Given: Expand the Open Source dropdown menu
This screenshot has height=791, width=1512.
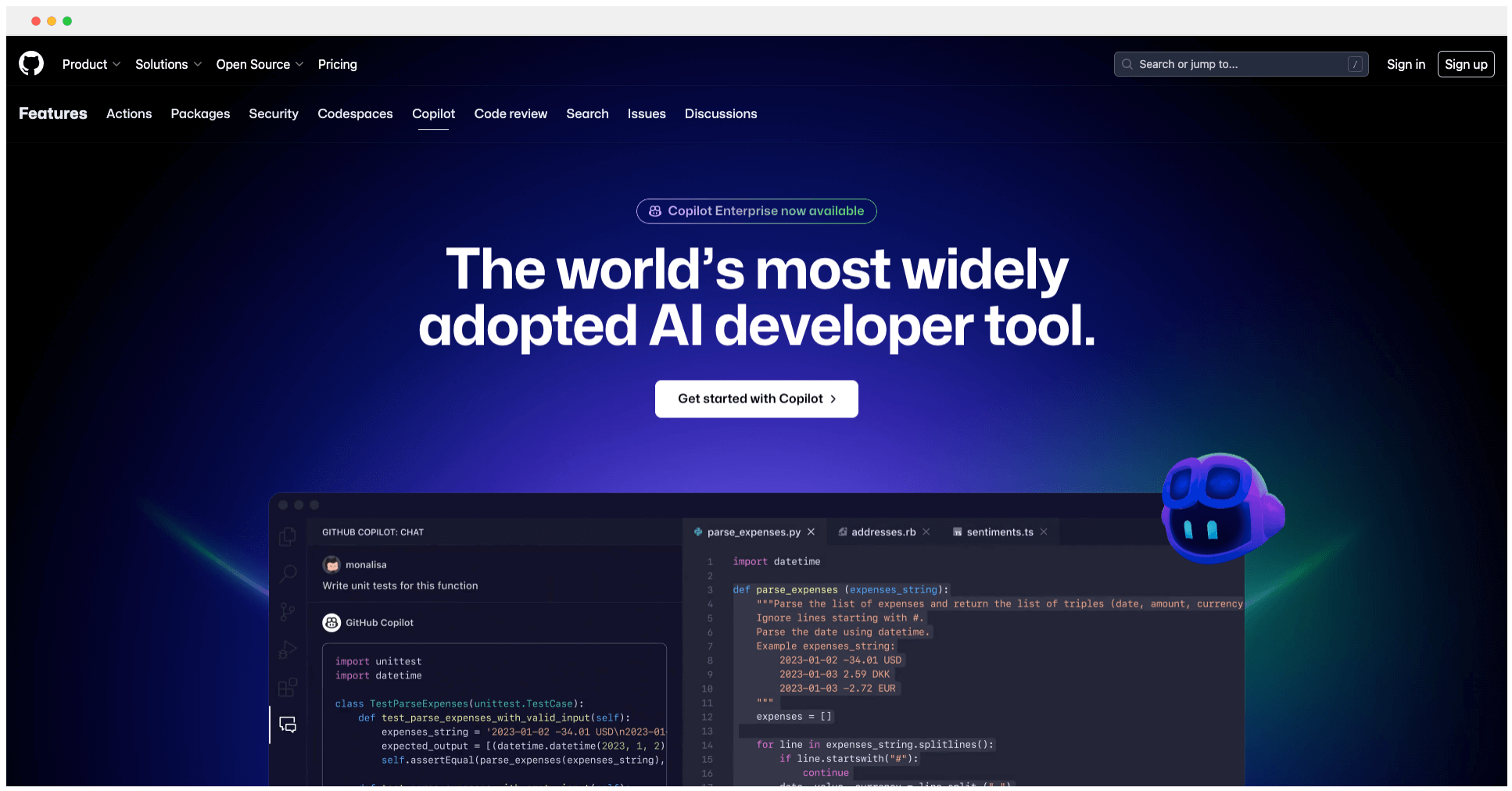Looking at the screenshot, I should pos(259,64).
